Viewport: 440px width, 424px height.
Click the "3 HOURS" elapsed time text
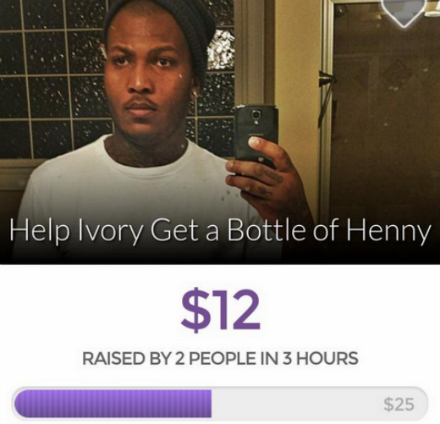point(321,358)
